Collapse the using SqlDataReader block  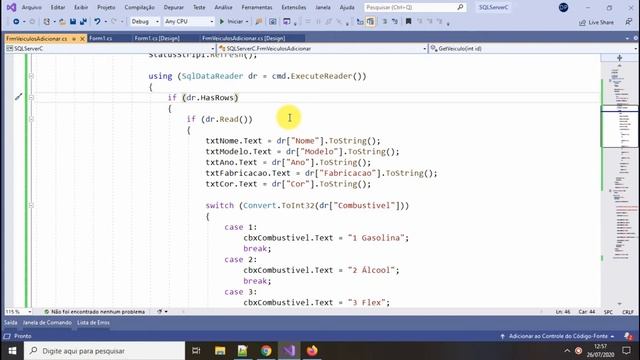(31, 76)
